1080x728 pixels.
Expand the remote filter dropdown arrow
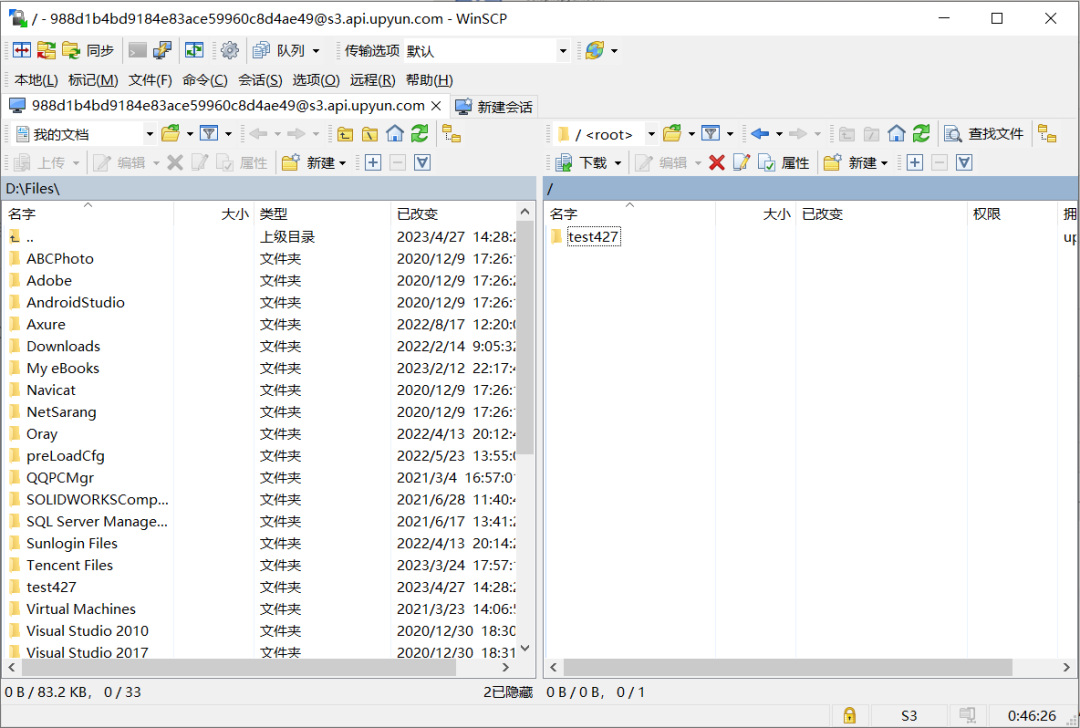pyautogui.click(x=730, y=134)
